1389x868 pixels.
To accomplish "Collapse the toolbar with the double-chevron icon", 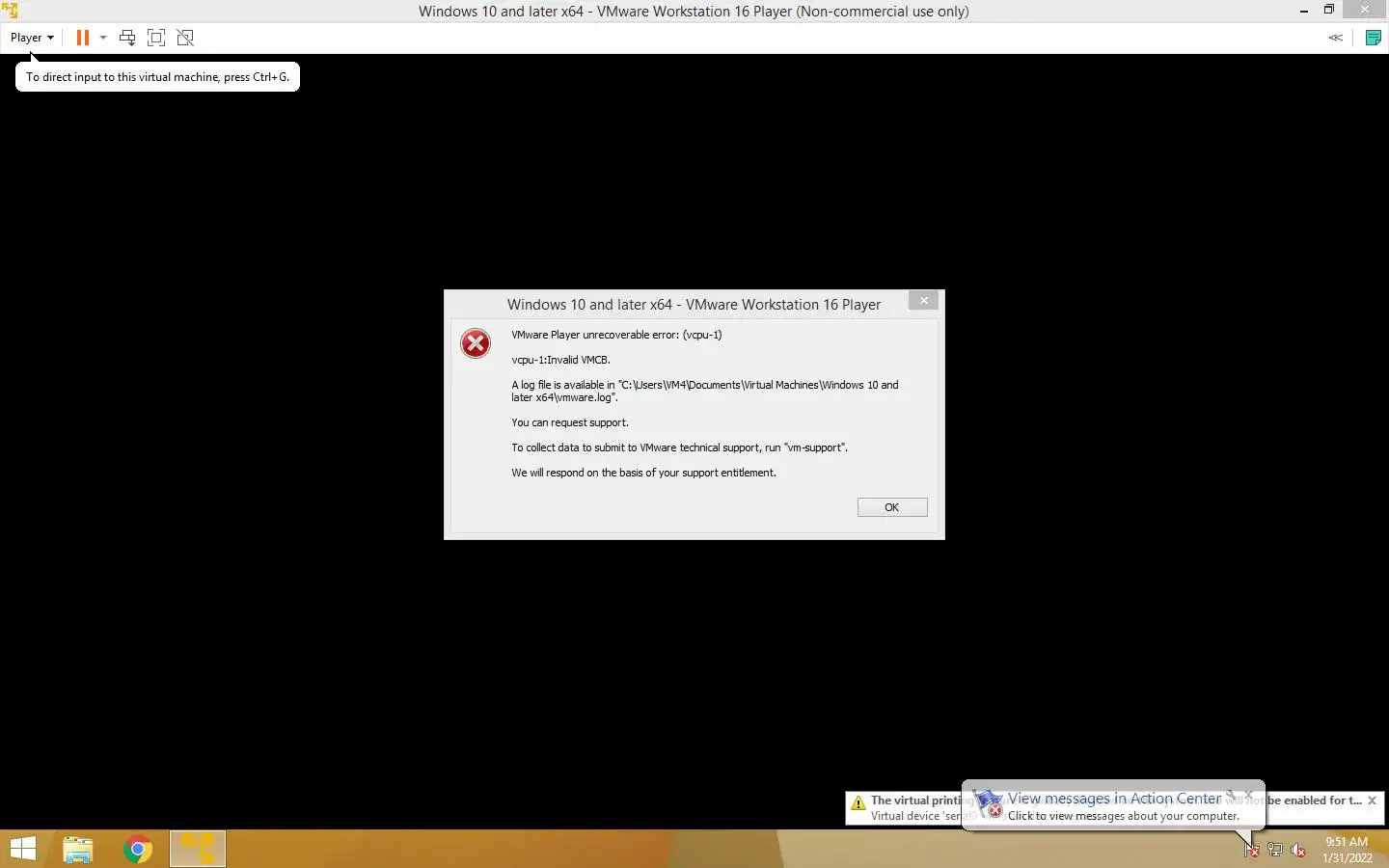I will coord(1336,38).
